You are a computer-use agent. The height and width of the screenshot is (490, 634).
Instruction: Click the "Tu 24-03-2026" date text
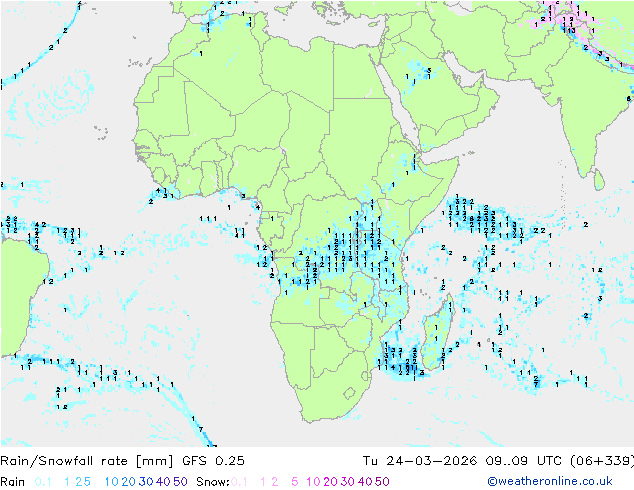tap(420, 461)
